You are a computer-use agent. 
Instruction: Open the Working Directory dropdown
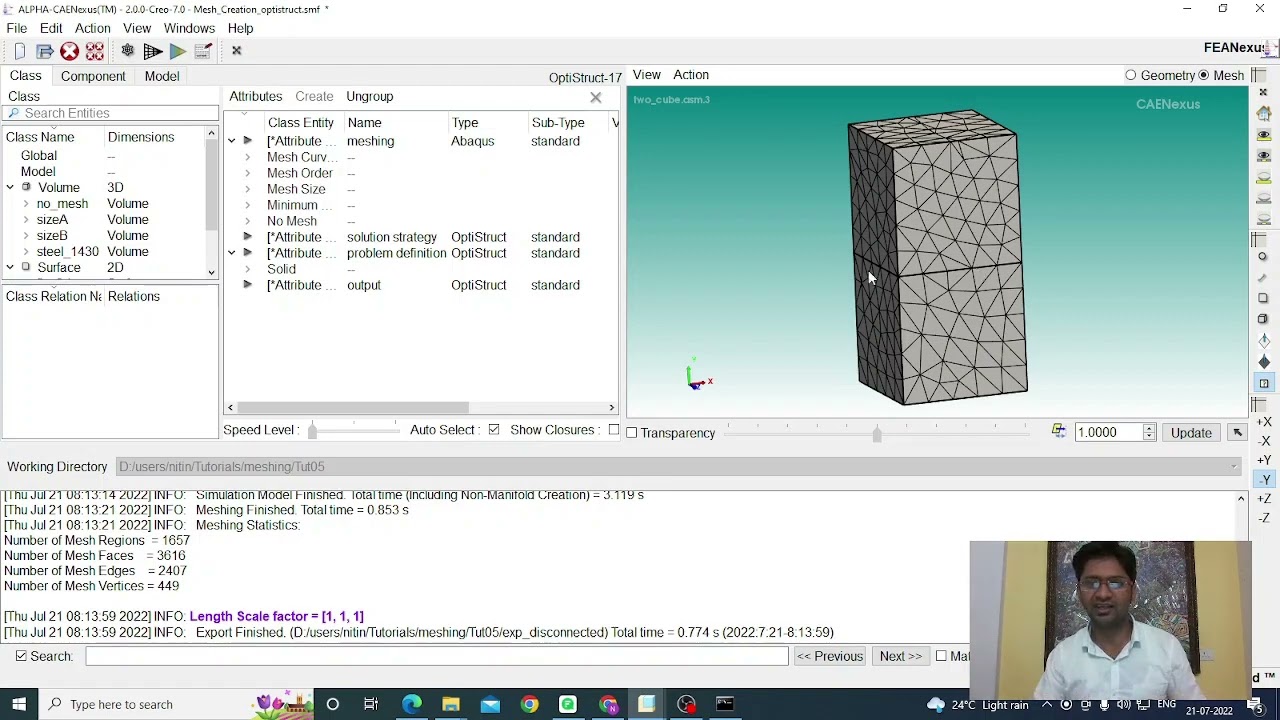point(1234,467)
